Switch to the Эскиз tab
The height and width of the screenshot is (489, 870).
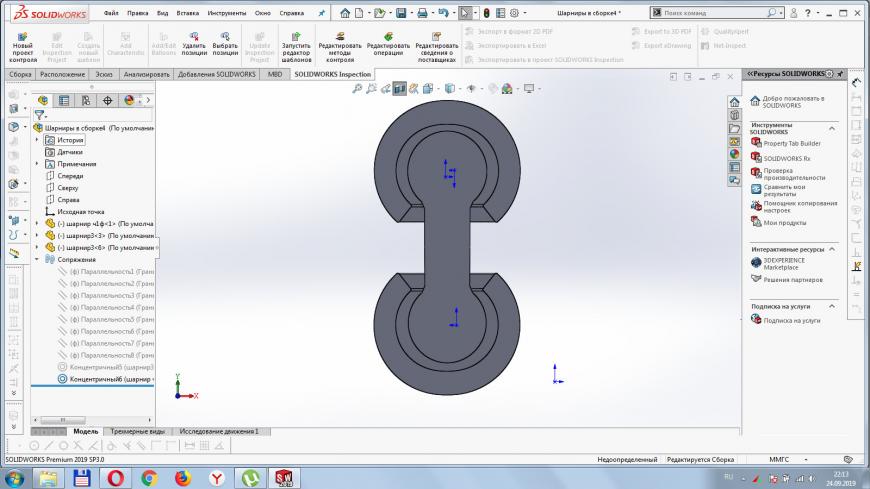point(99,75)
